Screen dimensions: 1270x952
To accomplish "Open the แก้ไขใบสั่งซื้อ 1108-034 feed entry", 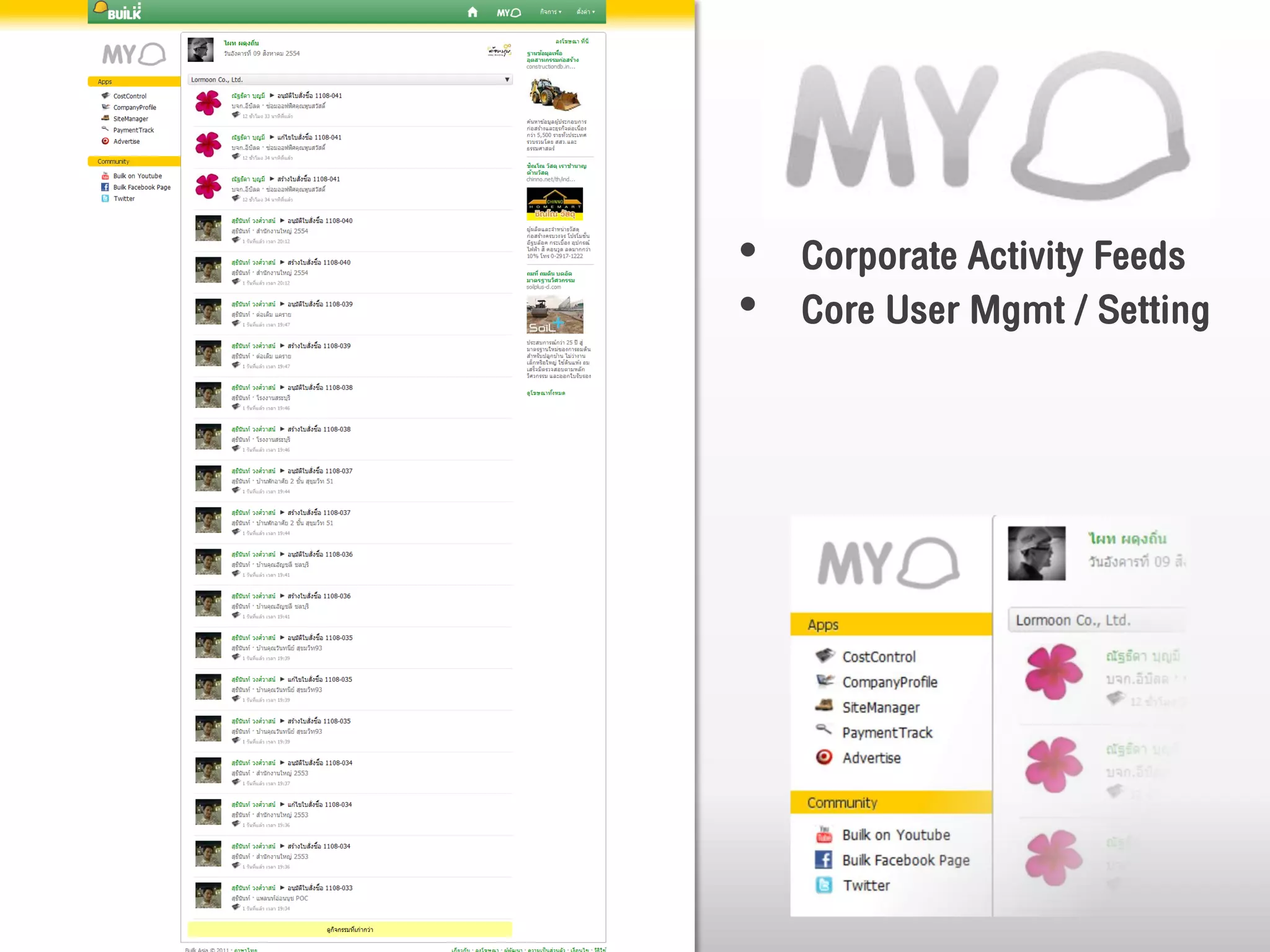I will click(320, 804).
